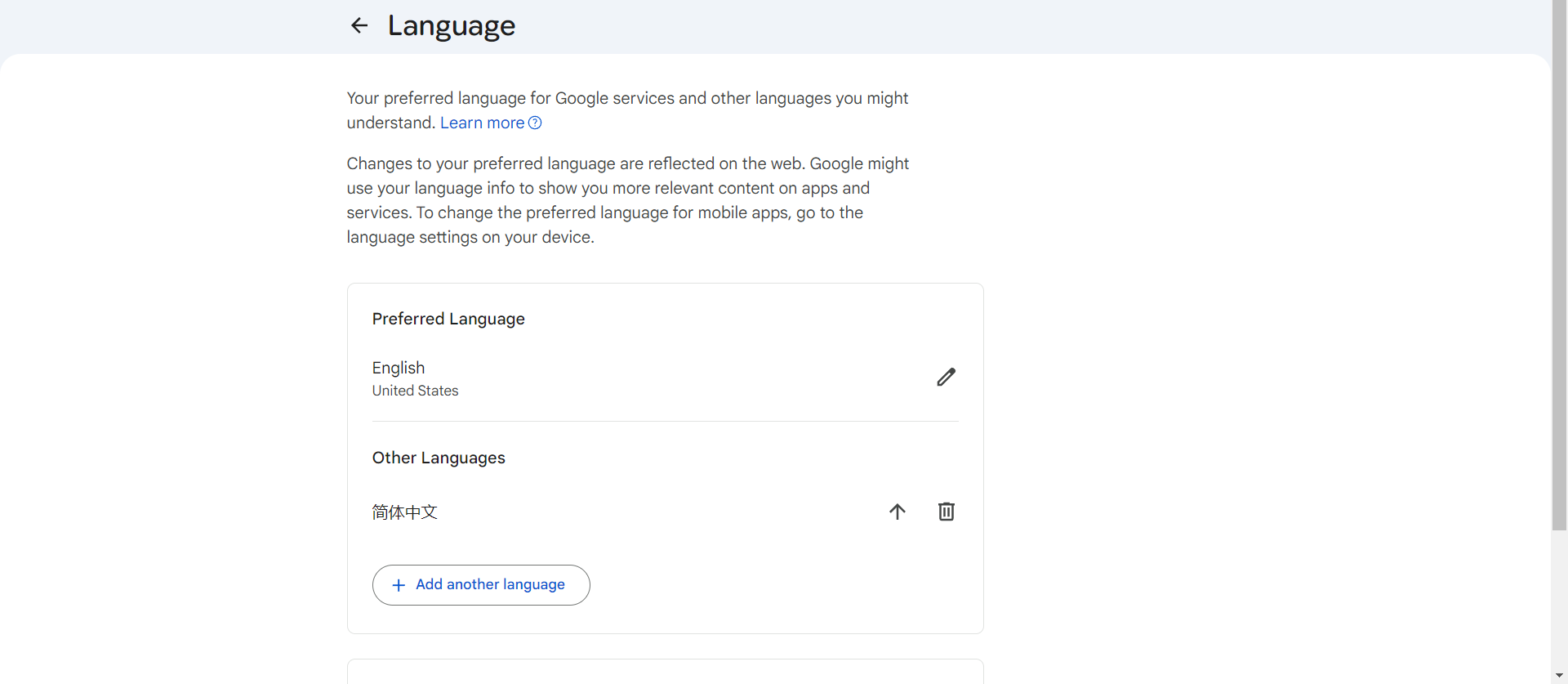Click the Language page title
The image size is (1568, 684).
click(451, 25)
